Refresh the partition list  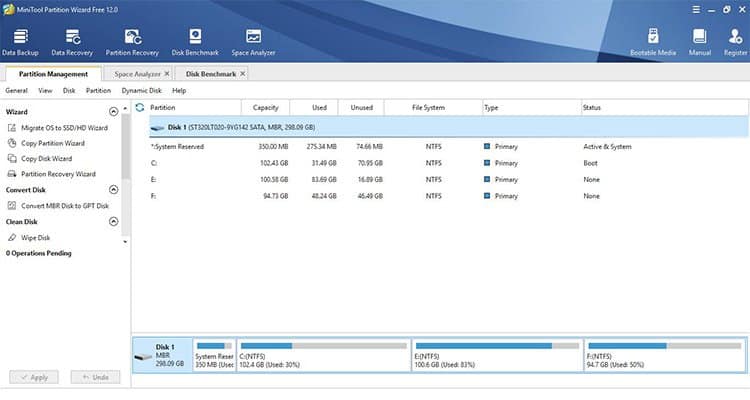pos(140,108)
